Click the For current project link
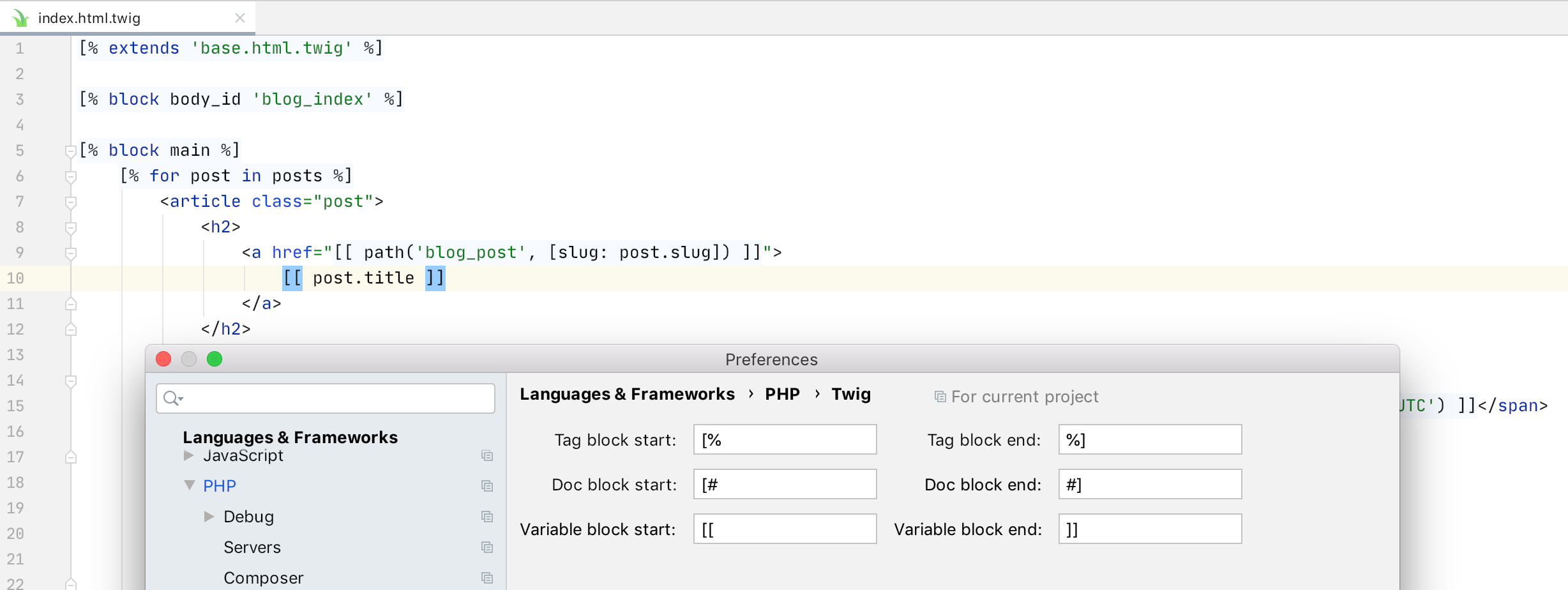 click(x=1024, y=396)
